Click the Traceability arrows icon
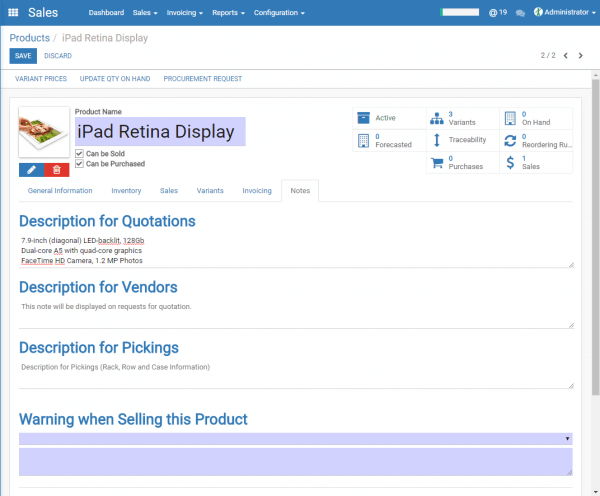 (x=437, y=140)
